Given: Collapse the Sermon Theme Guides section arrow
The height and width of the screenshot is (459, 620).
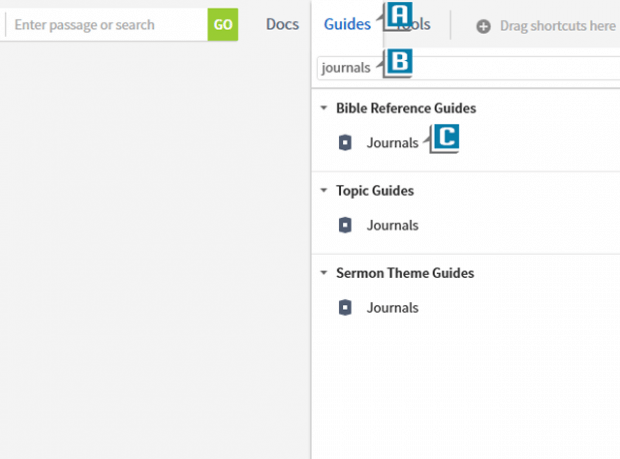Looking at the screenshot, I should coord(324,273).
